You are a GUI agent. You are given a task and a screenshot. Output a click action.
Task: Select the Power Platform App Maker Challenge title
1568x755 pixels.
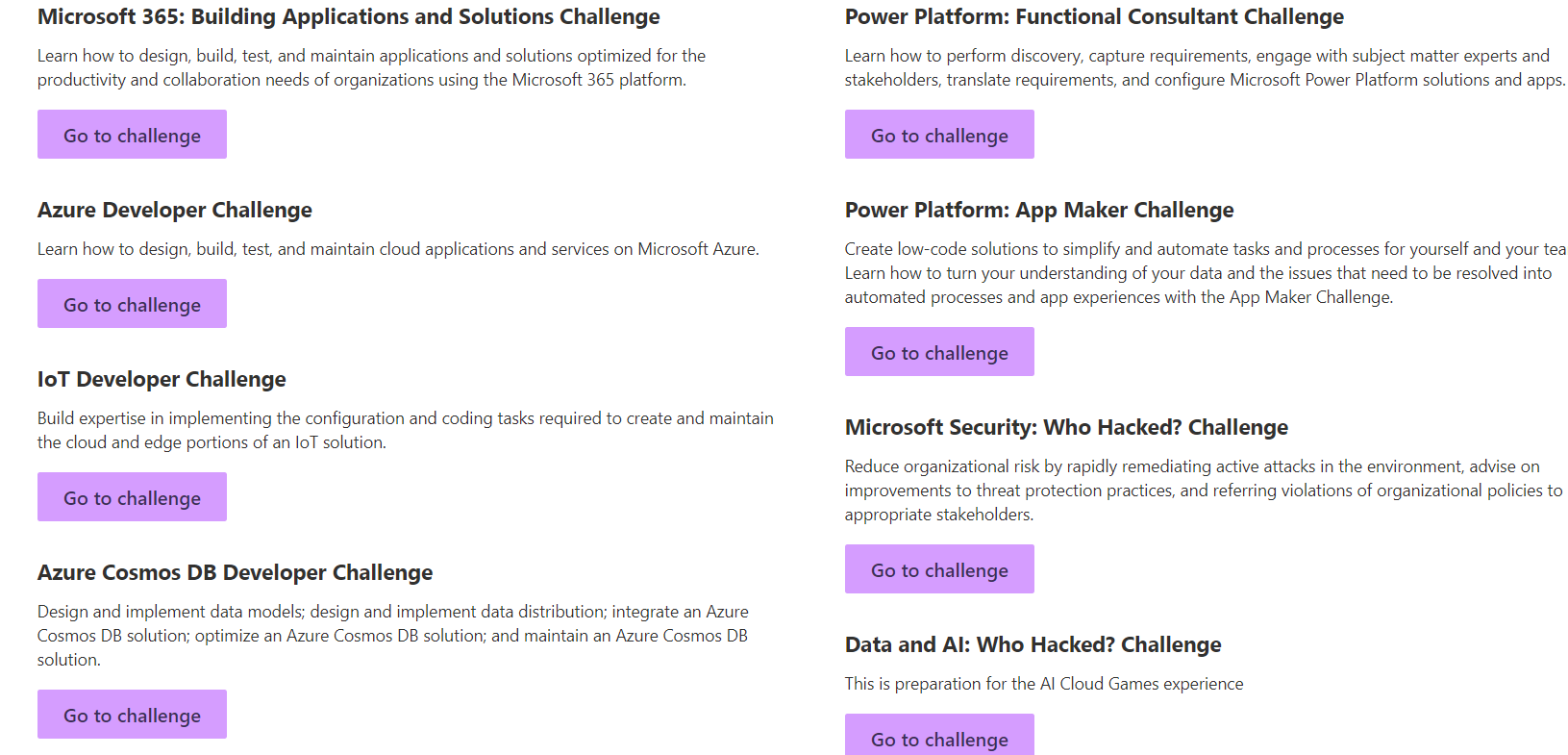[1039, 211]
